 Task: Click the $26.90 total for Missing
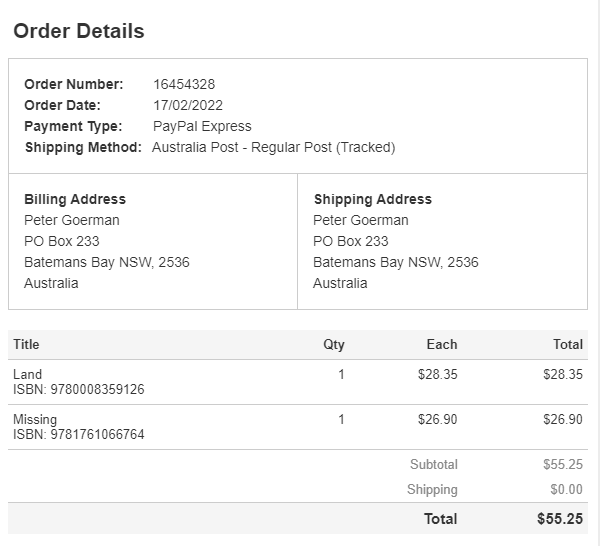[563, 419]
